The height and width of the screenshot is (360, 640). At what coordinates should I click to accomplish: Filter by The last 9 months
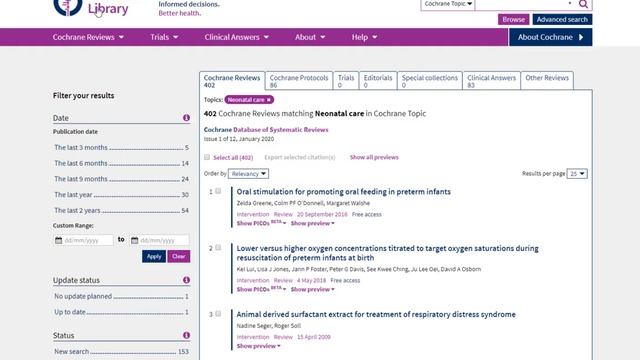[x=121, y=179]
